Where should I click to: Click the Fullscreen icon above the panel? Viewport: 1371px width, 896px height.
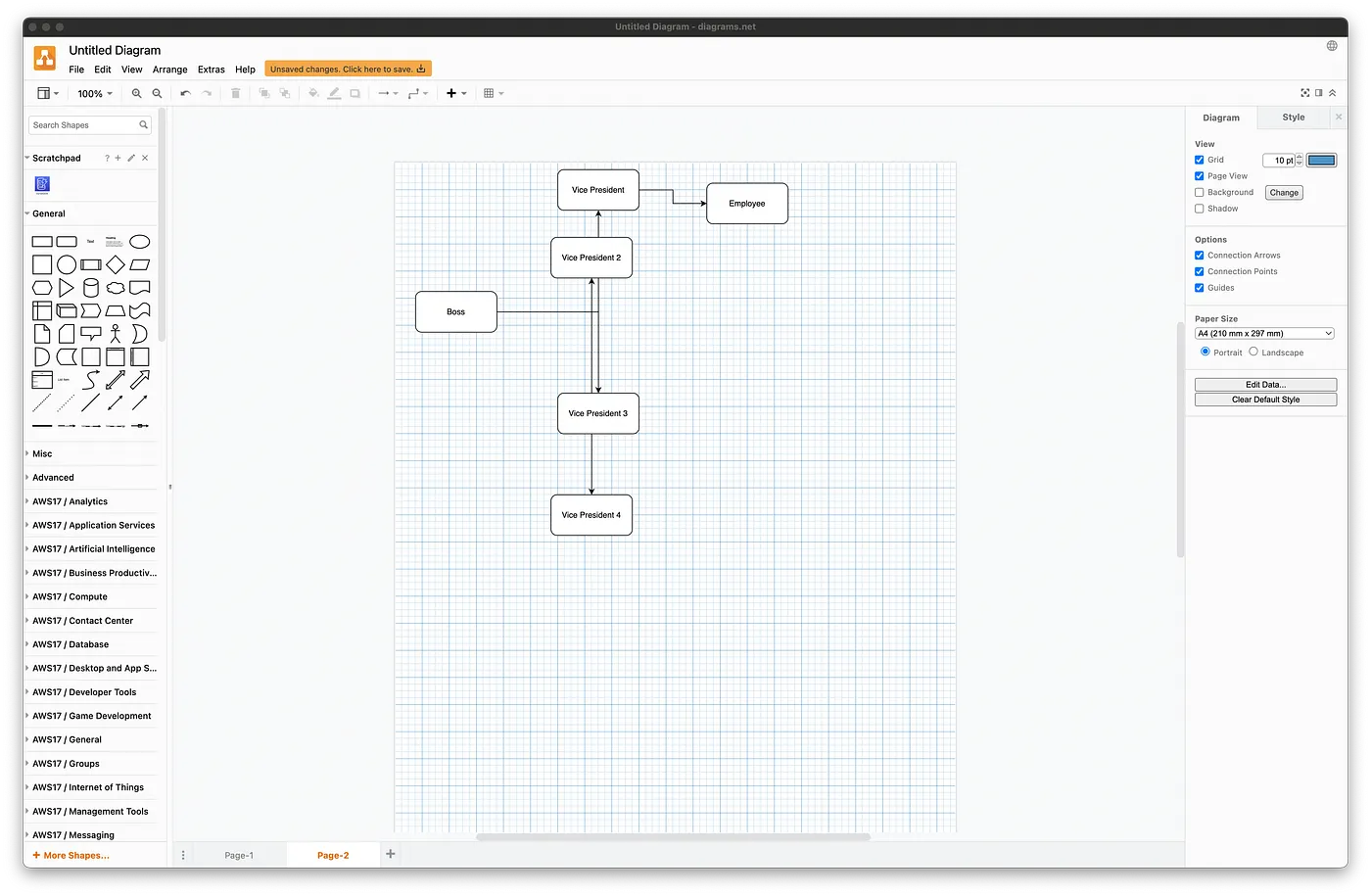click(1304, 92)
